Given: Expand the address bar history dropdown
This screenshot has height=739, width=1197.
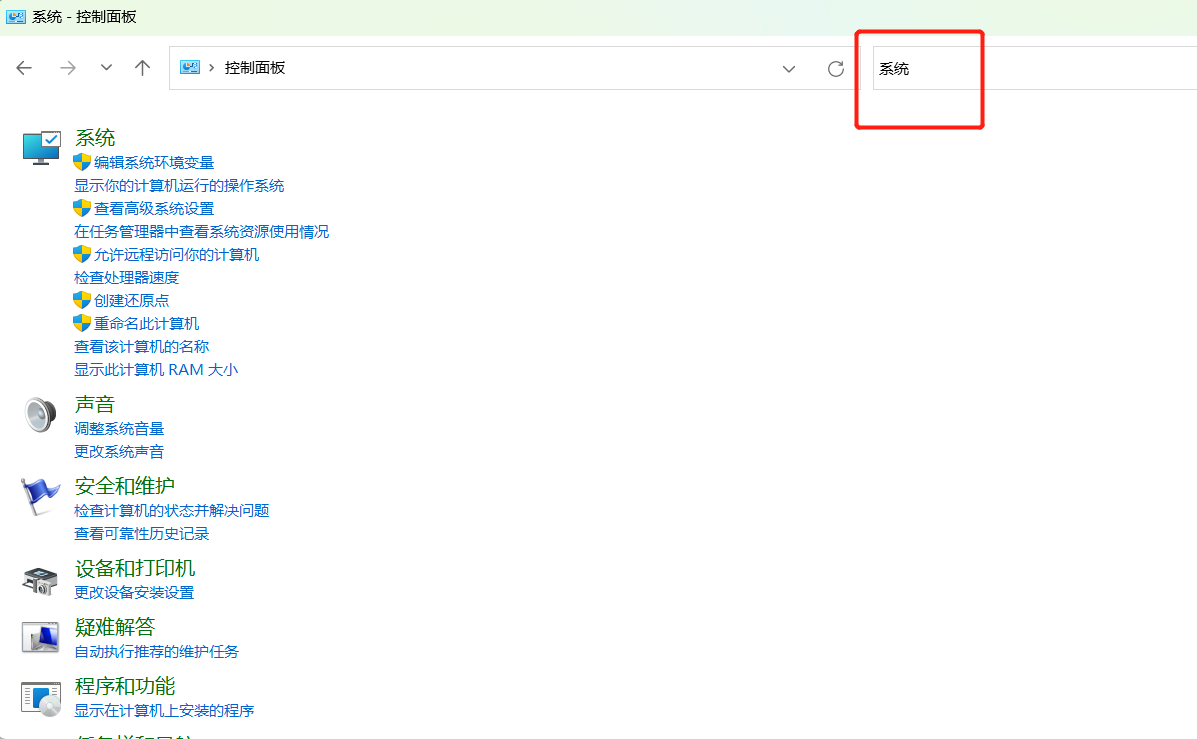Looking at the screenshot, I should 789,68.
